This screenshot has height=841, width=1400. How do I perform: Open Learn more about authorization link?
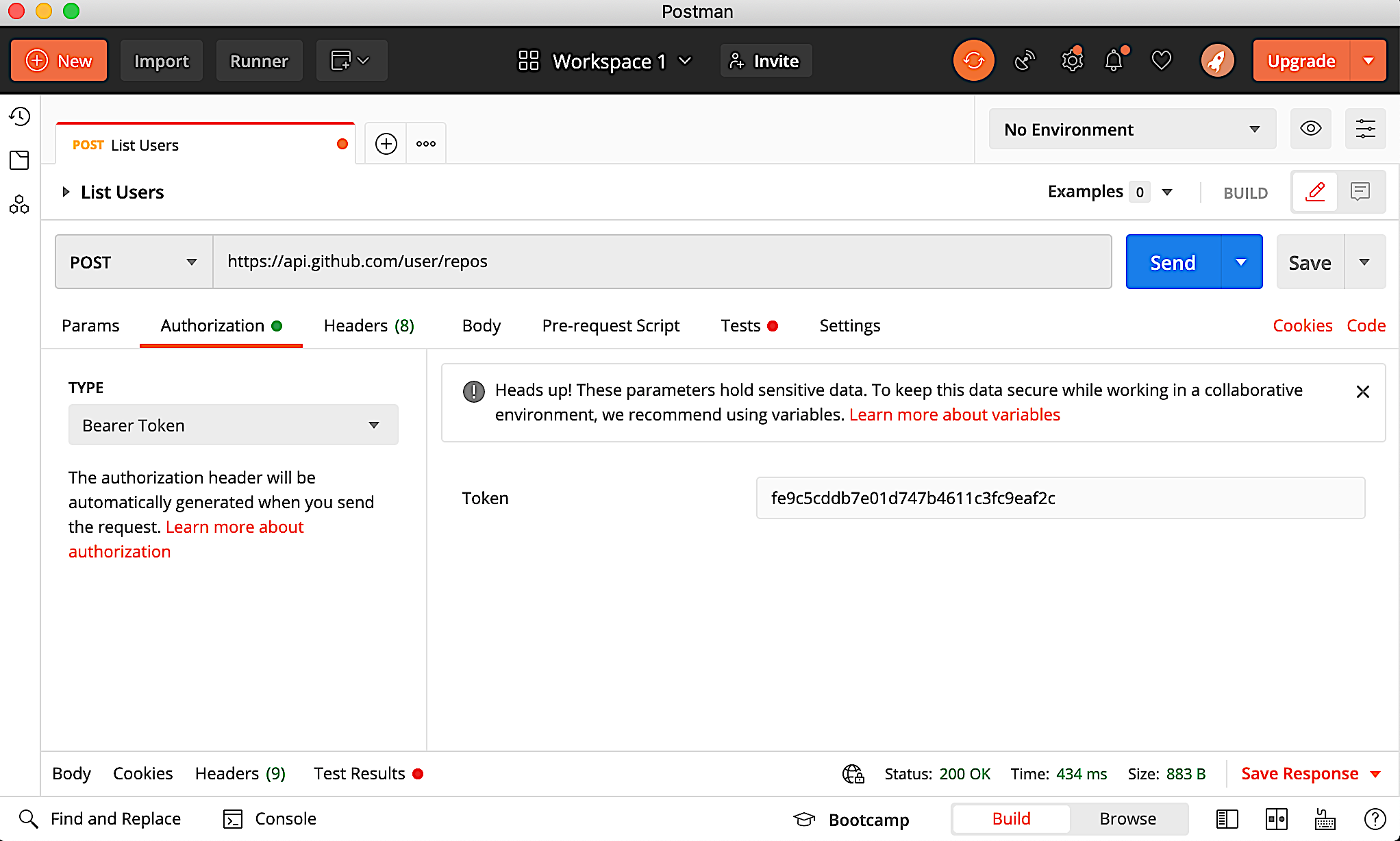[186, 539]
